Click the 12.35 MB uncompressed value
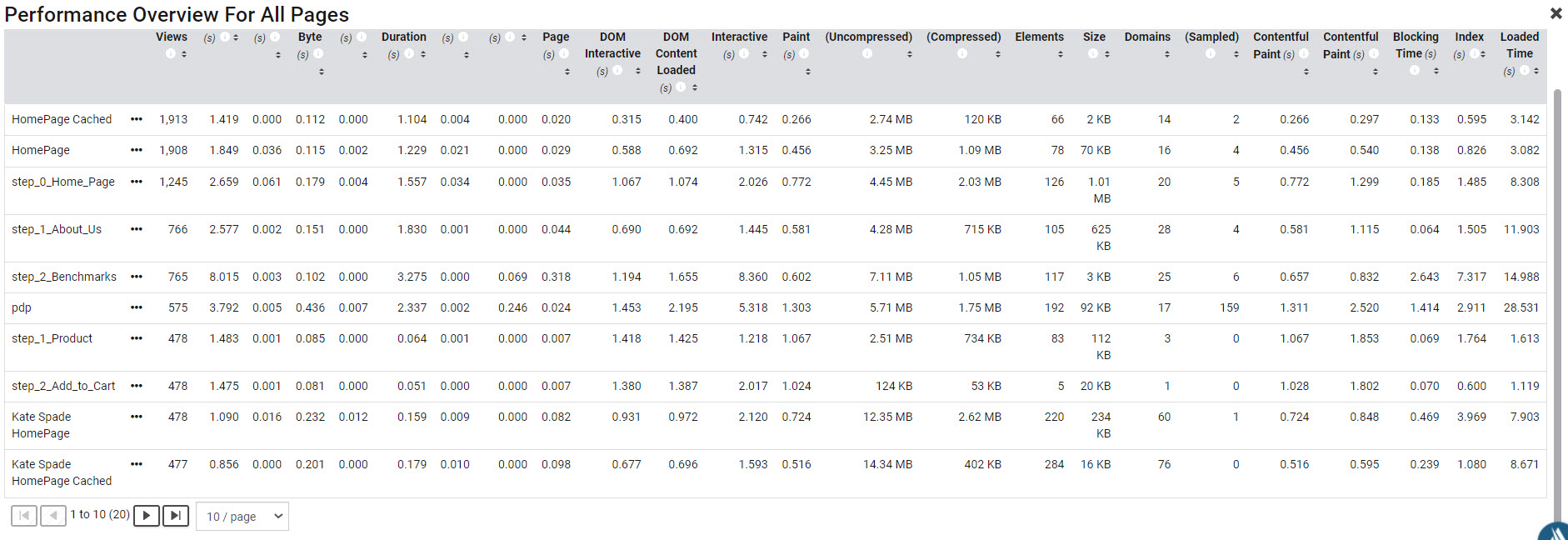 pos(887,417)
